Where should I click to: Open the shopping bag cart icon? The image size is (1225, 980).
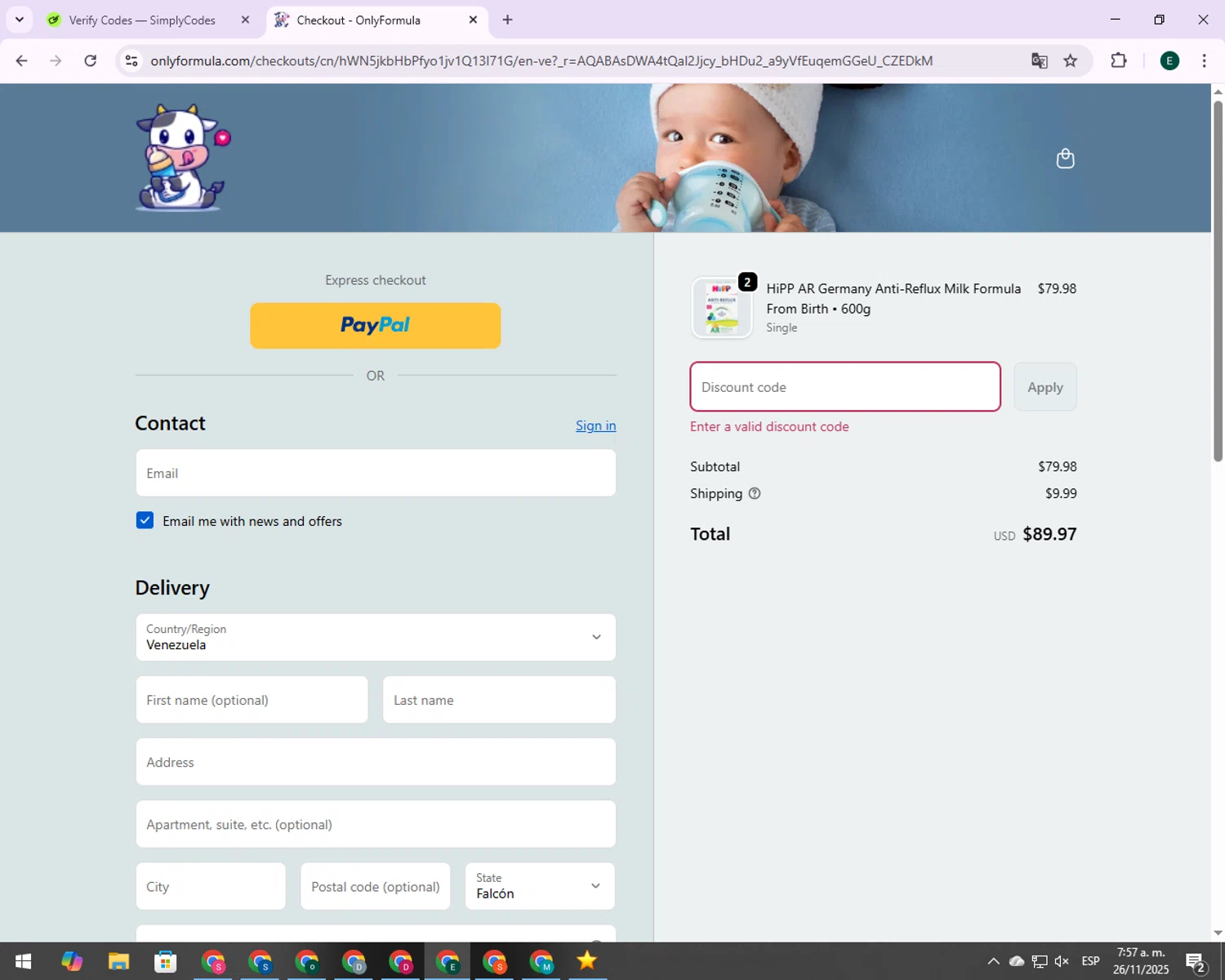pyautogui.click(x=1065, y=158)
